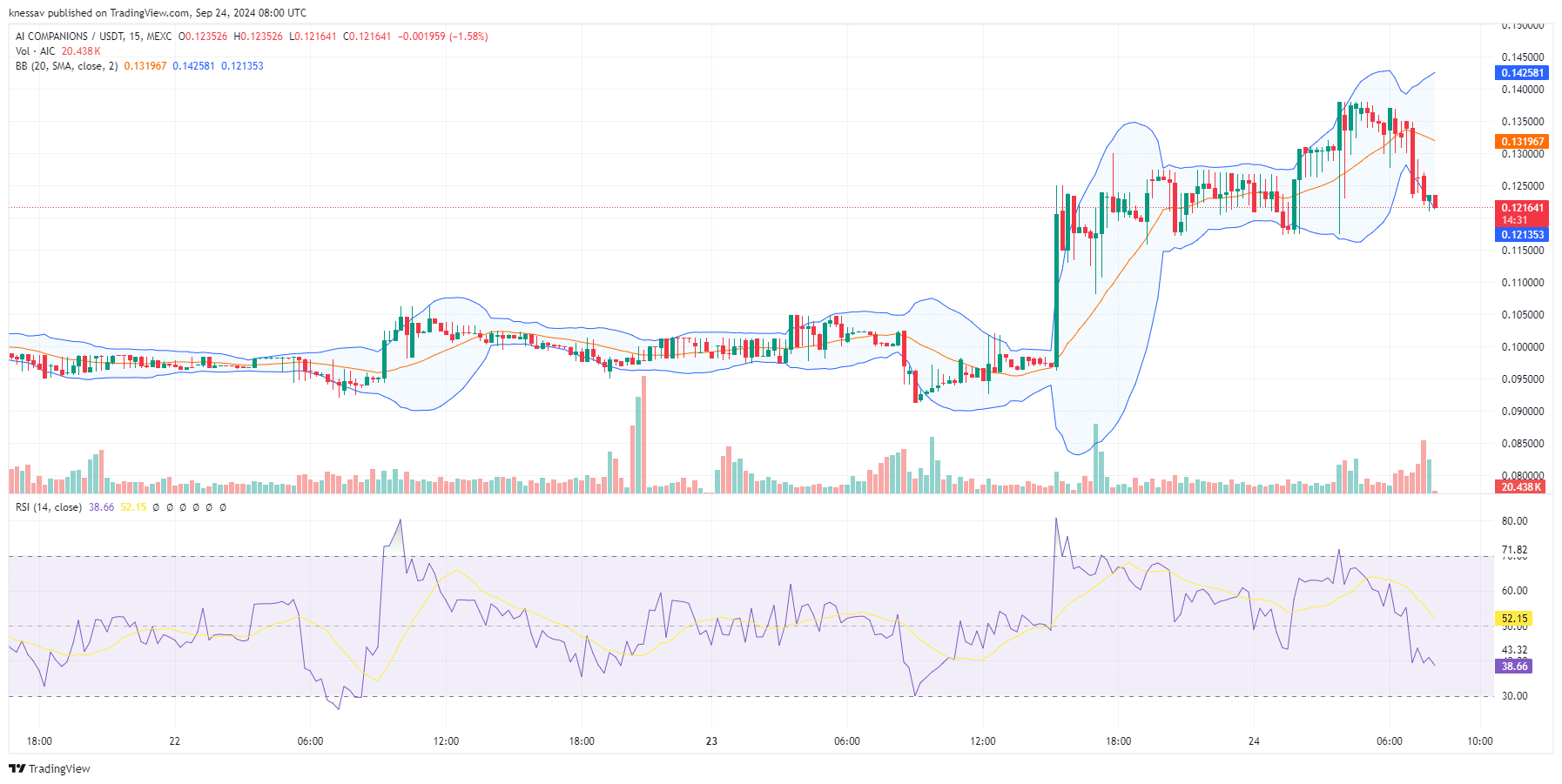Click the 0.145000 price axis label

click(1523, 57)
